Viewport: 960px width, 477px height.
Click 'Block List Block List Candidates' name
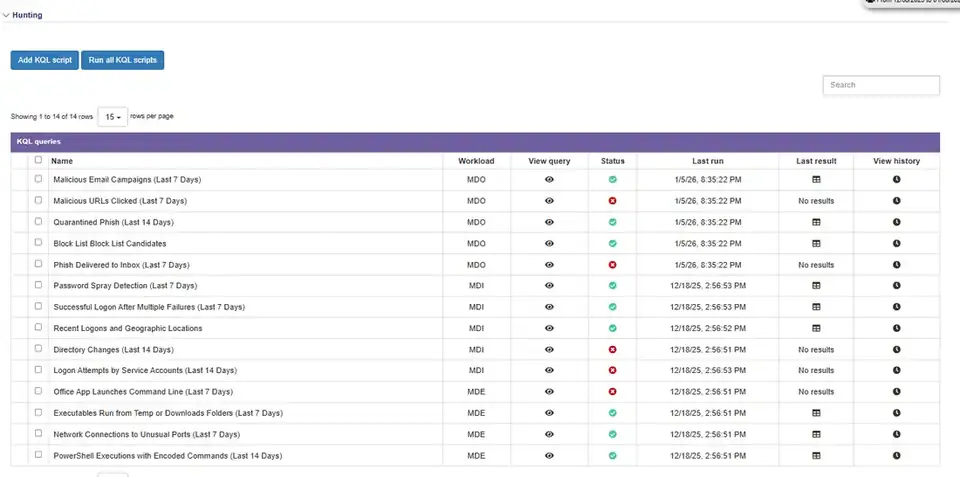[110, 244]
